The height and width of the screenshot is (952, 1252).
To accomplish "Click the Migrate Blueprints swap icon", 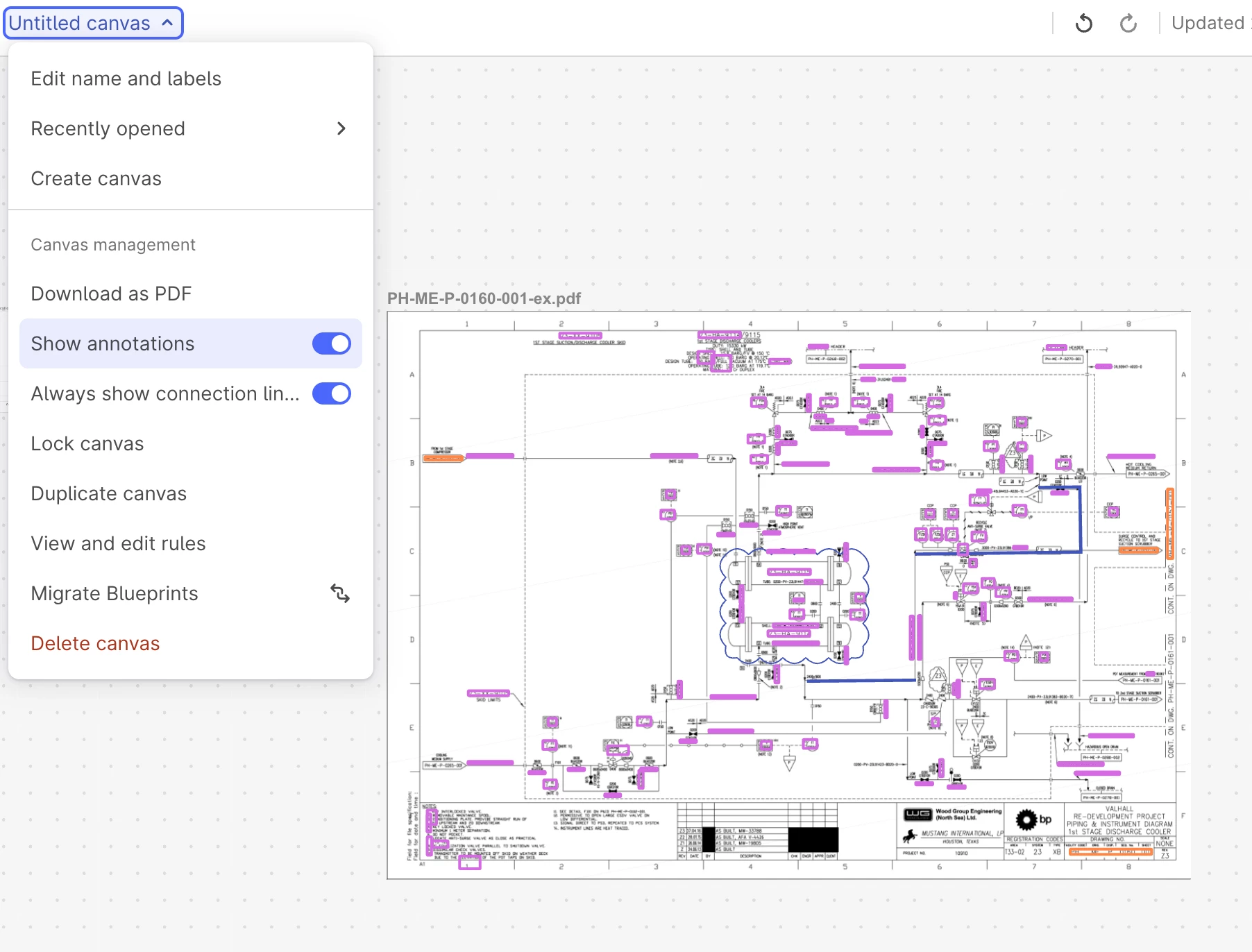I will 339,593.
